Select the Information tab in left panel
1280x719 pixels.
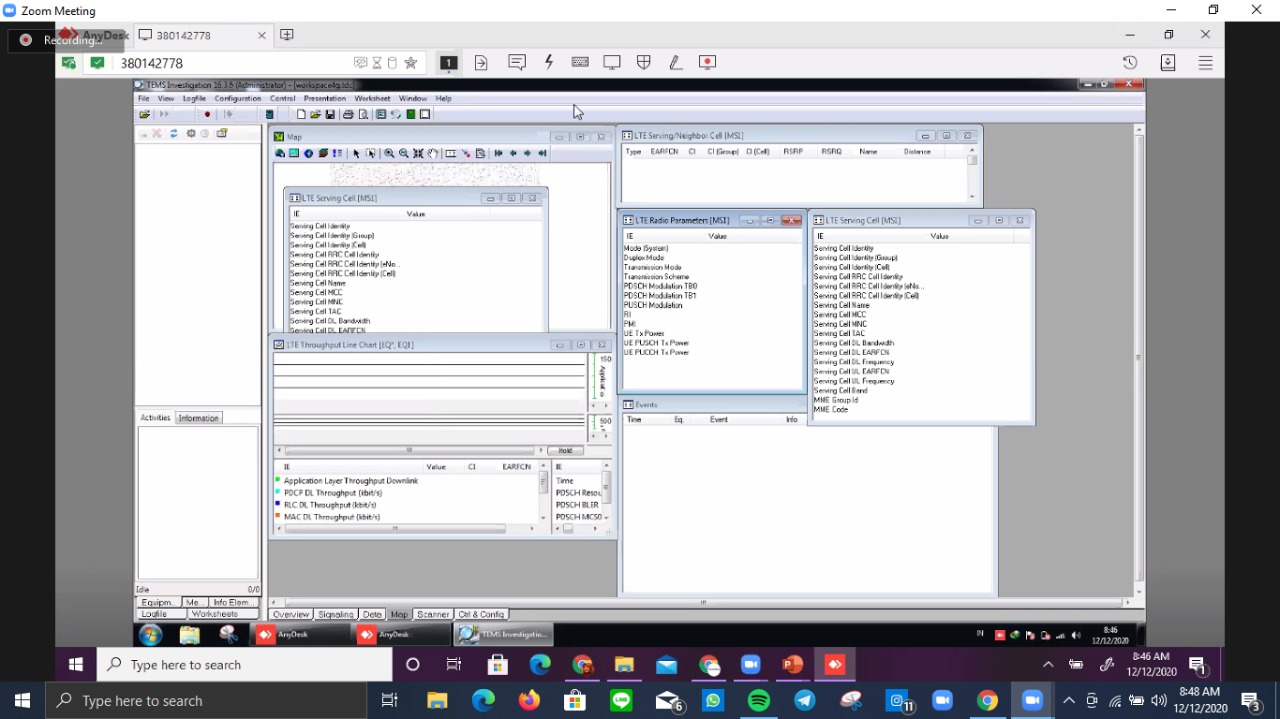click(x=198, y=418)
